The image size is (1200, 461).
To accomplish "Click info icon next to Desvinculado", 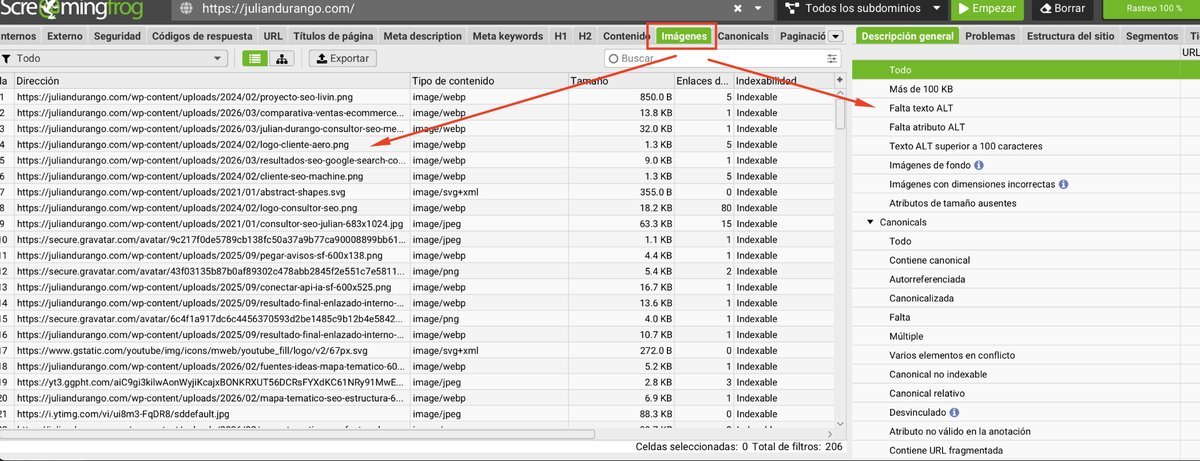I will pos(955,412).
